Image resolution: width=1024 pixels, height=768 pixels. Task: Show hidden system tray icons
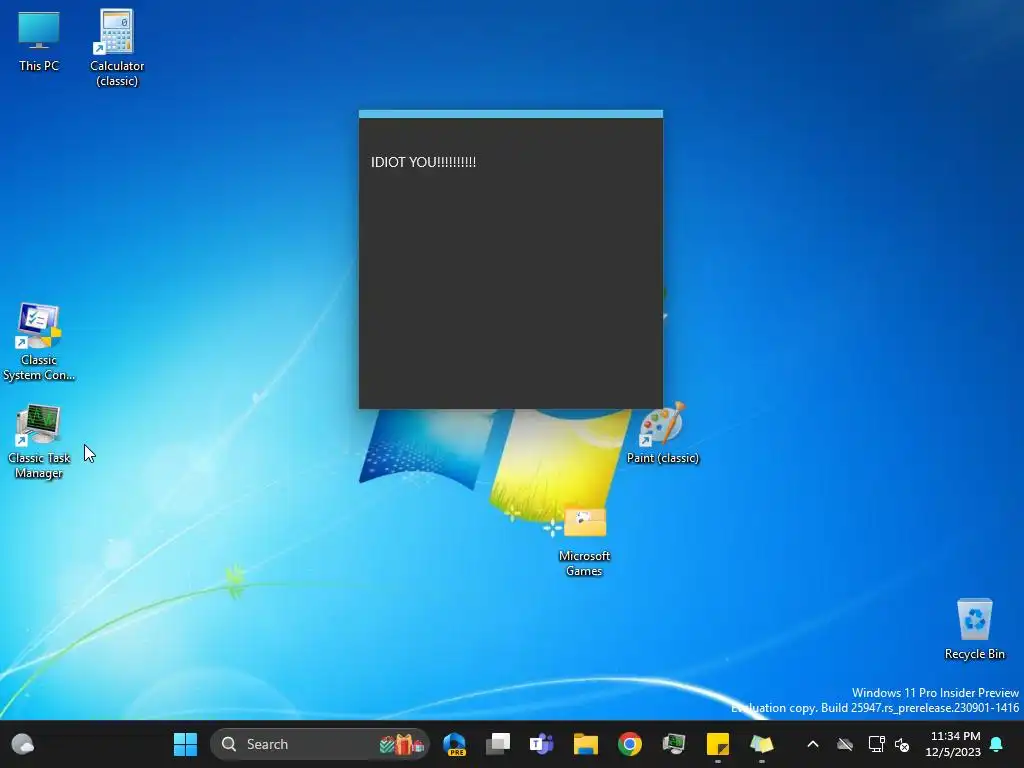813,744
